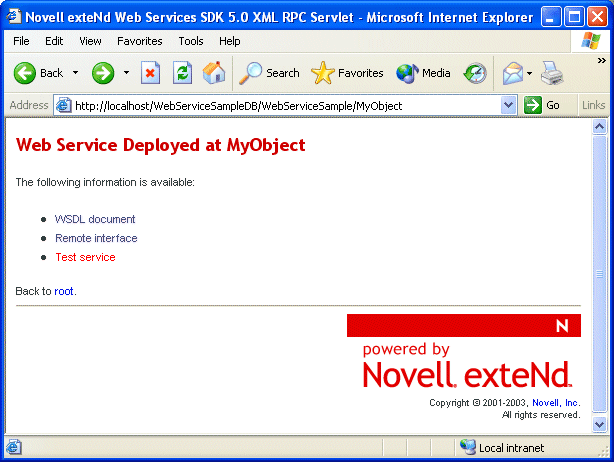Click the Web Service Deployed at MyObject heading
Image resolution: width=614 pixels, height=462 pixels.
click(x=161, y=145)
